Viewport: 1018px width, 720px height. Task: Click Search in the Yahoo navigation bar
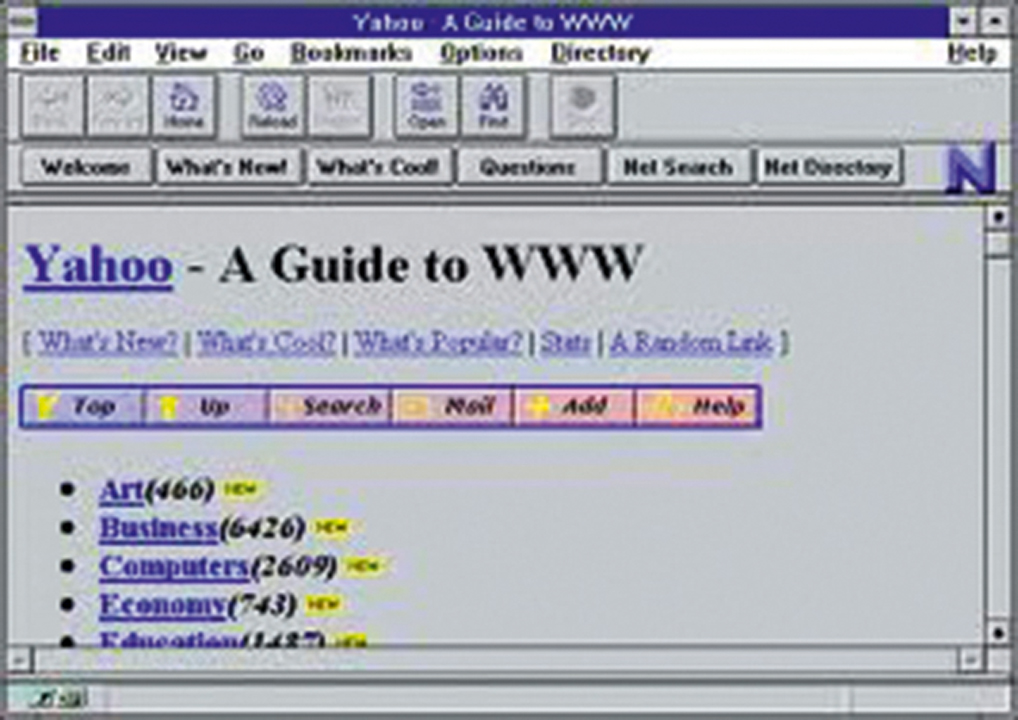[x=330, y=407]
